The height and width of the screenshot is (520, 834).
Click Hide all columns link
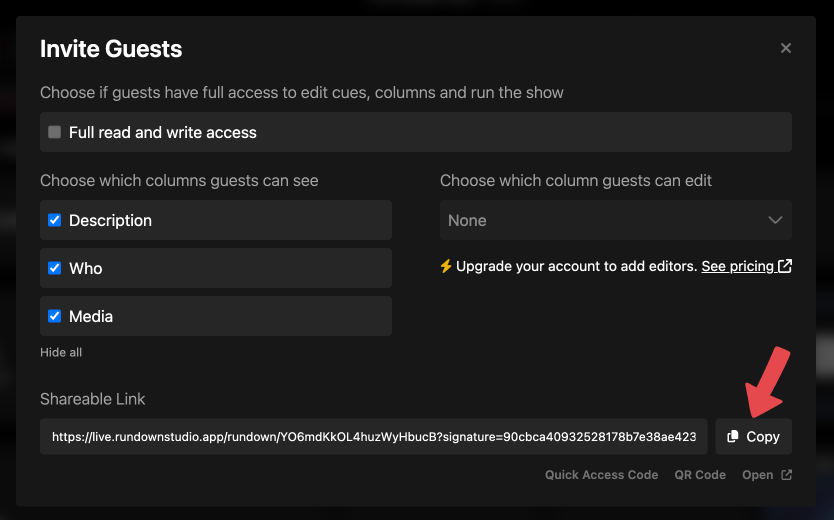coord(61,353)
